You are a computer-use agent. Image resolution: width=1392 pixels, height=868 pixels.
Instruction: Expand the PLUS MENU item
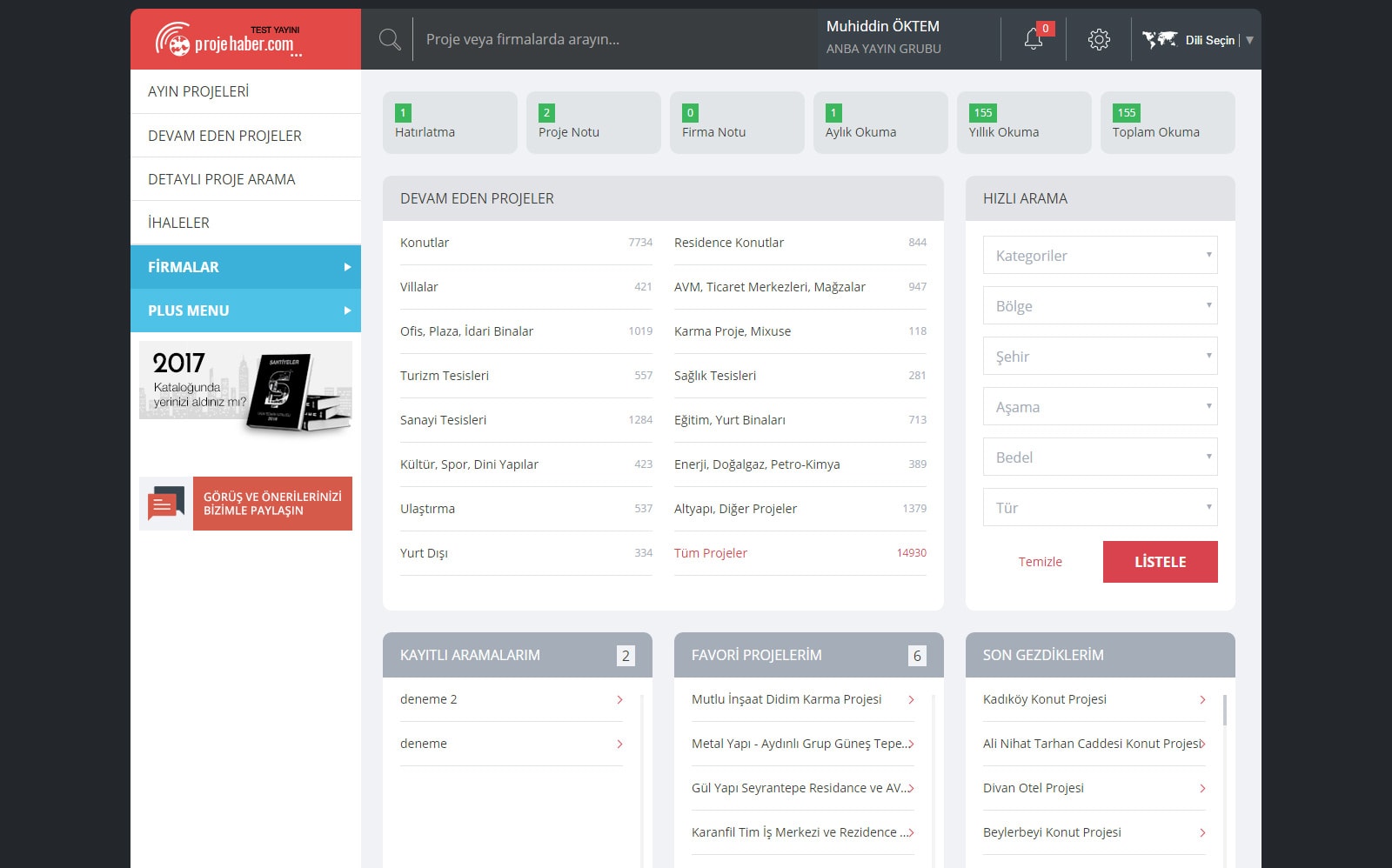click(245, 310)
